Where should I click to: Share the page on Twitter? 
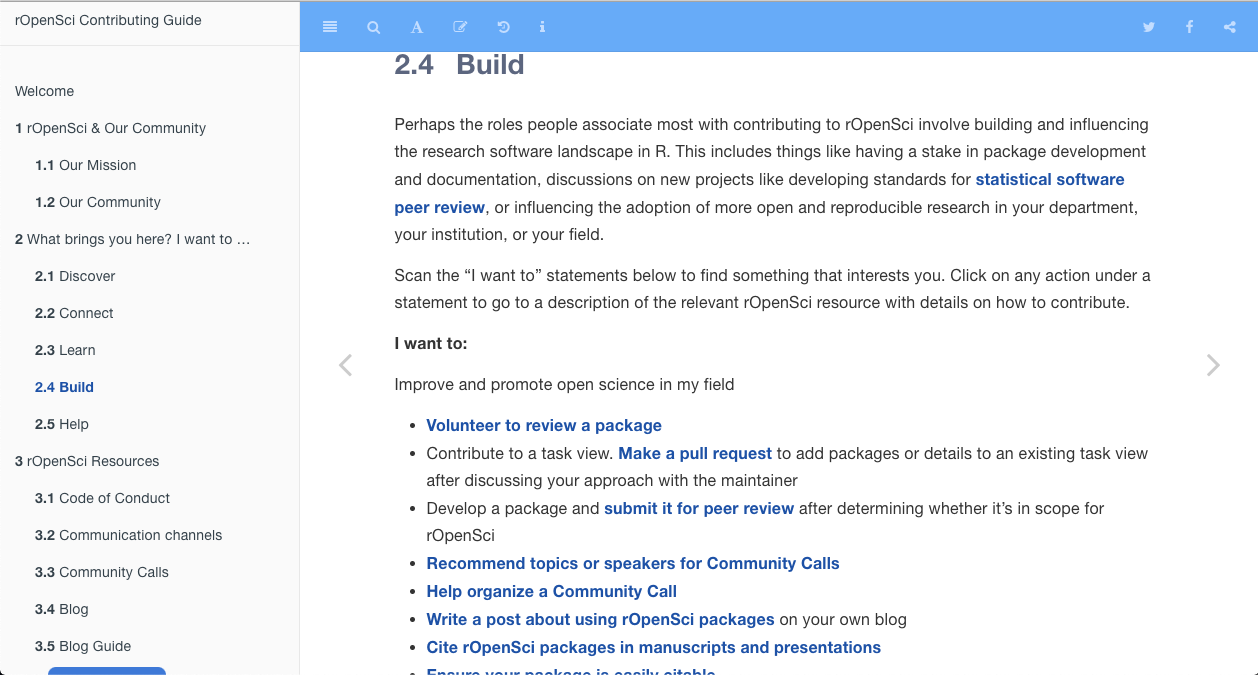1148,27
